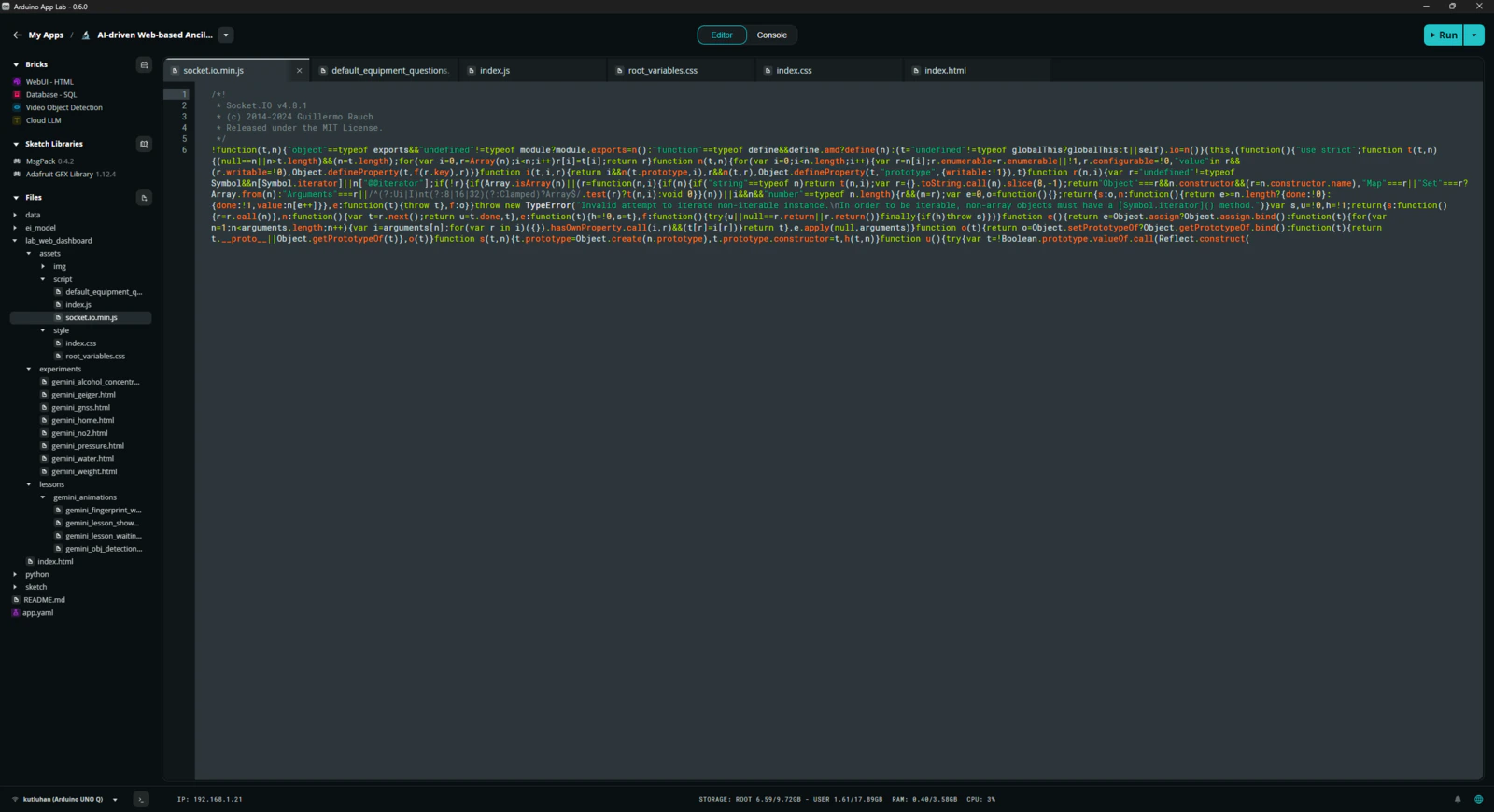Expand the sketch folder
Image resolution: width=1494 pixels, height=812 pixels.
click(16, 587)
